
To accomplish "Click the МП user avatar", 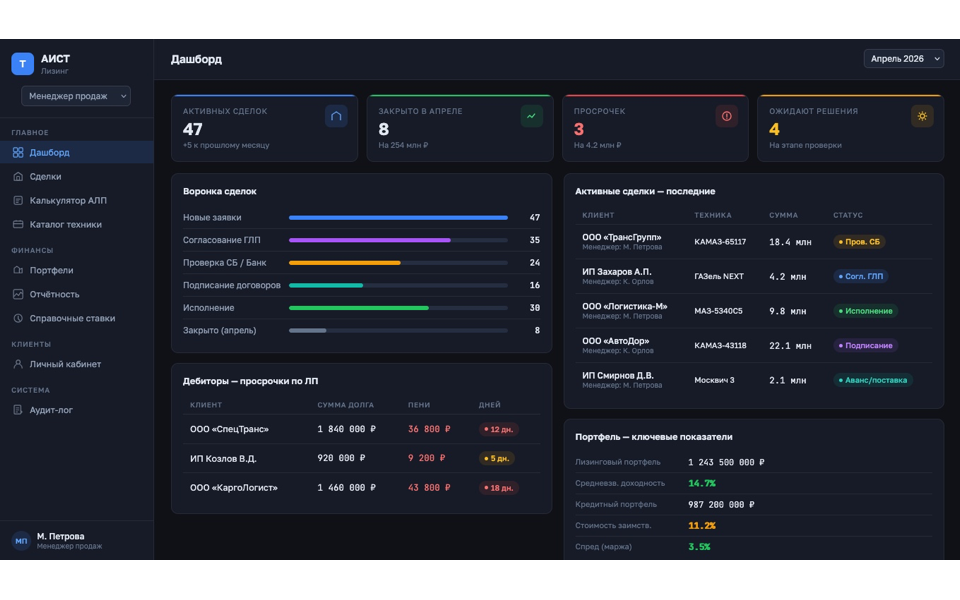I will click(21, 541).
